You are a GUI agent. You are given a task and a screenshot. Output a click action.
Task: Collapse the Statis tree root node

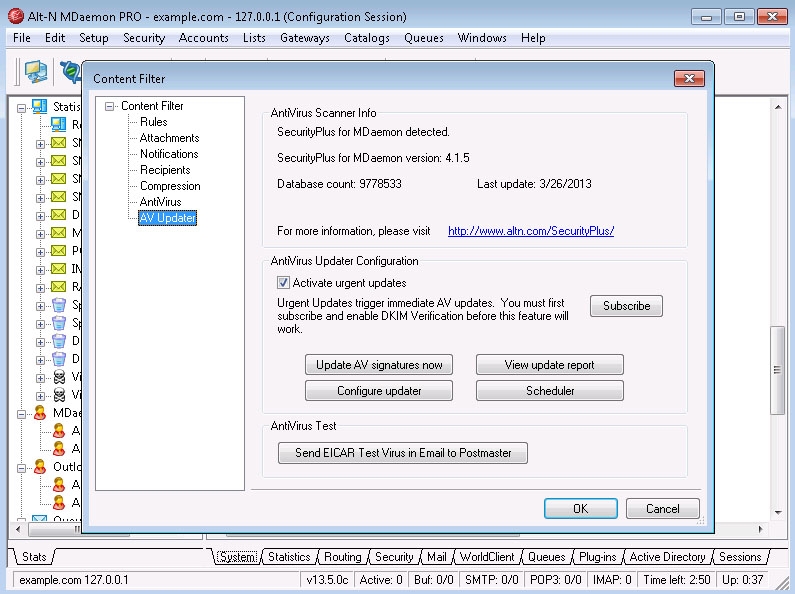coord(21,108)
